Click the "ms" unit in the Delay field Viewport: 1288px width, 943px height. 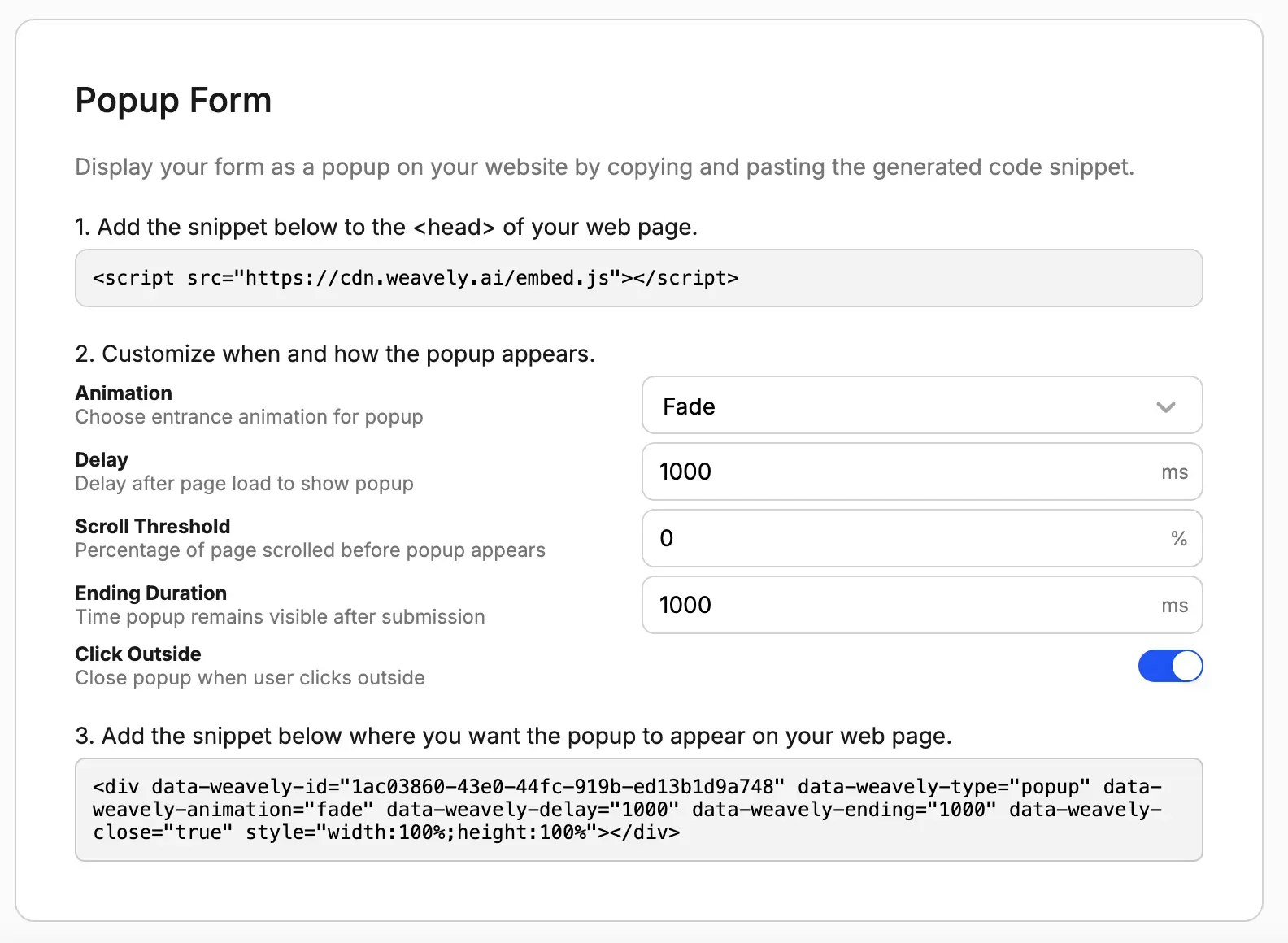pos(1174,472)
